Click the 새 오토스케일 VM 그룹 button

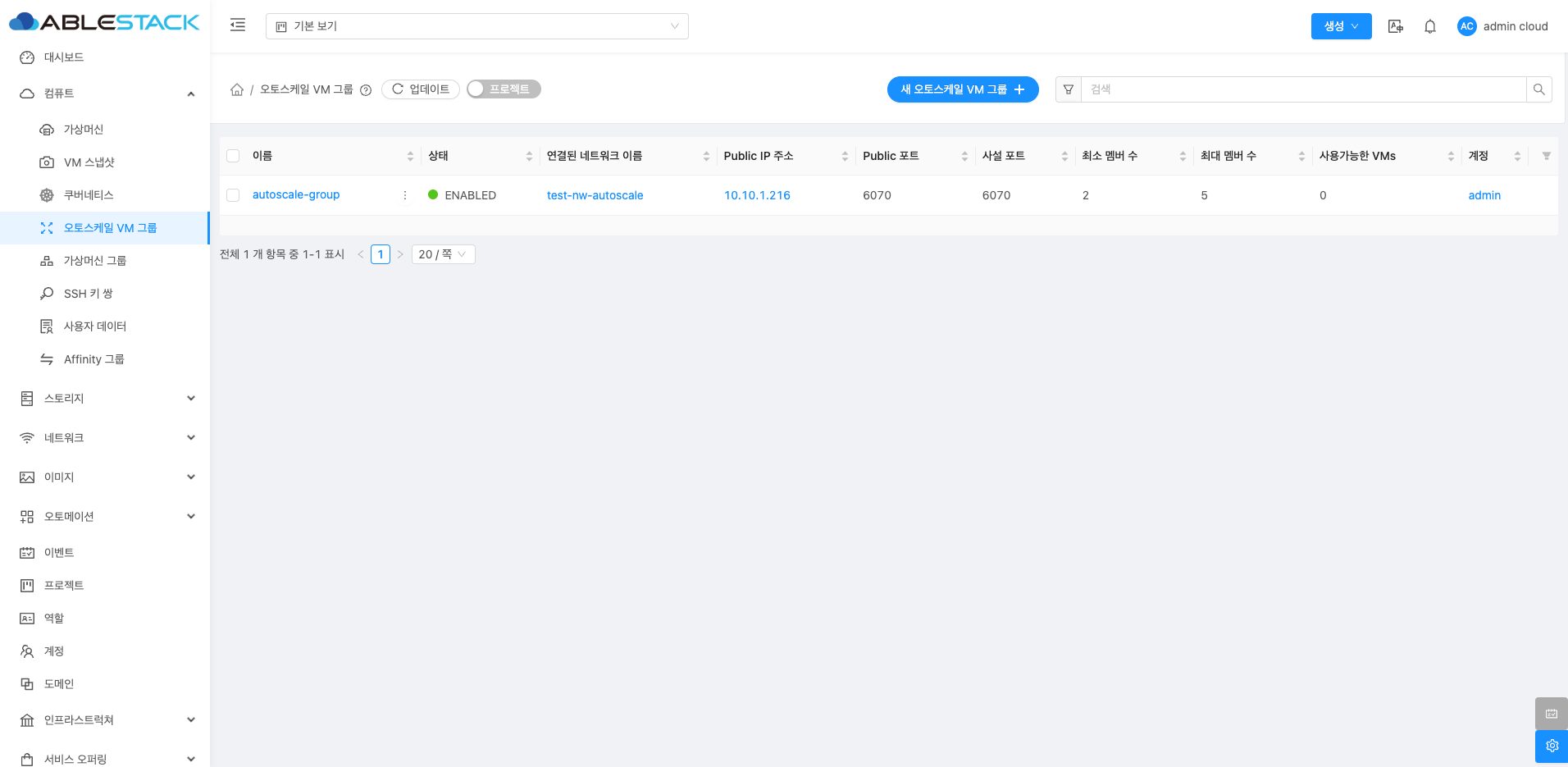click(962, 89)
